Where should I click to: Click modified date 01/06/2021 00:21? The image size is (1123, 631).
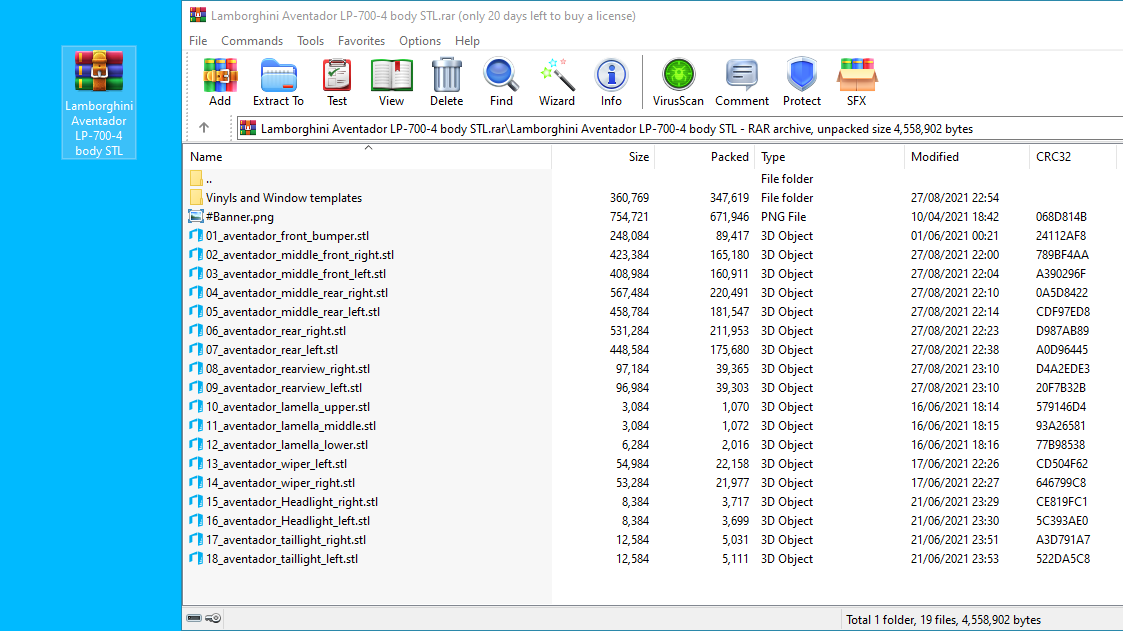tap(955, 235)
